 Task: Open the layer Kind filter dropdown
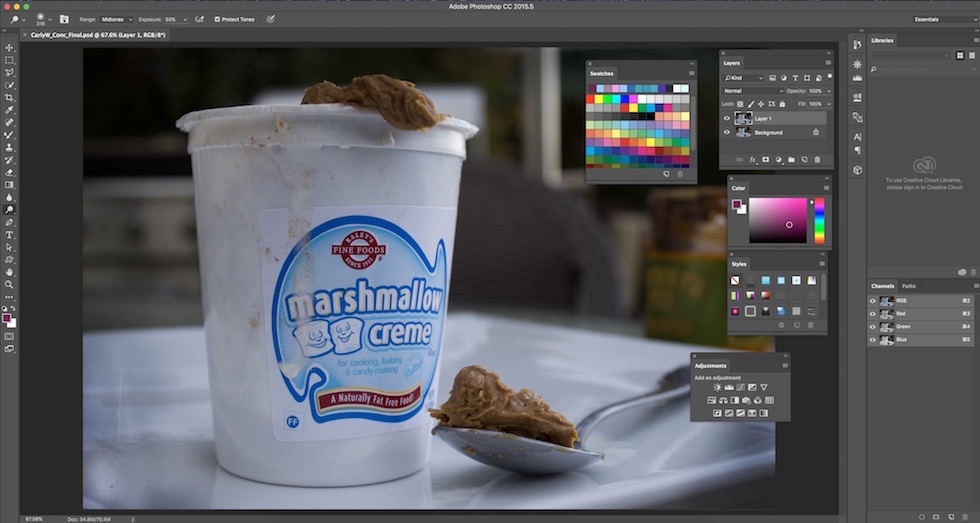pos(743,78)
